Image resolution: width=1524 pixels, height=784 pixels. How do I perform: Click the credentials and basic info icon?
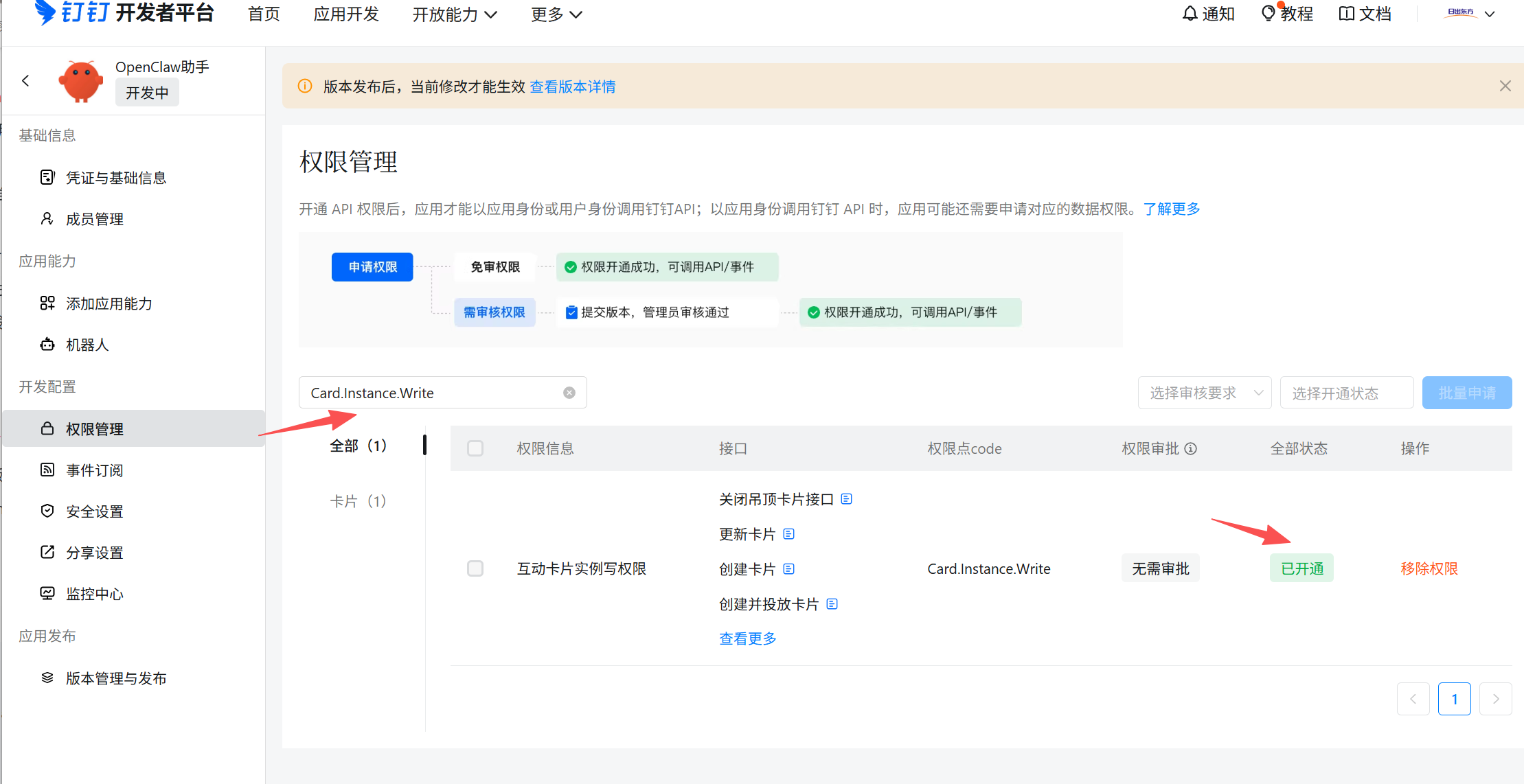pyautogui.click(x=47, y=178)
